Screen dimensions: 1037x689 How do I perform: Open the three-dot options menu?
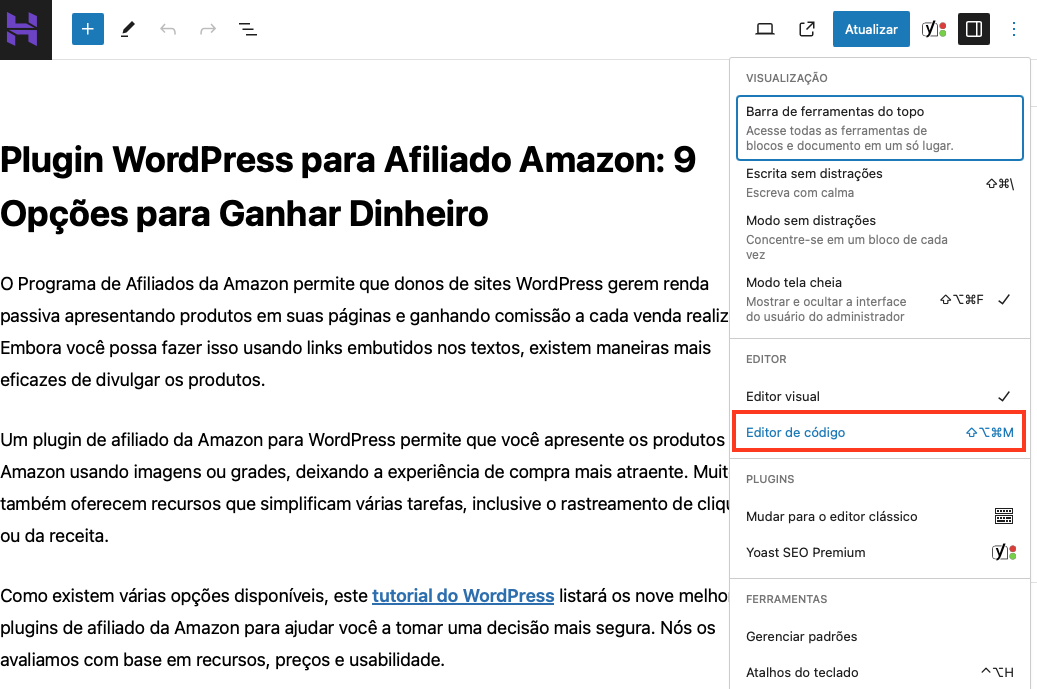click(x=1014, y=29)
